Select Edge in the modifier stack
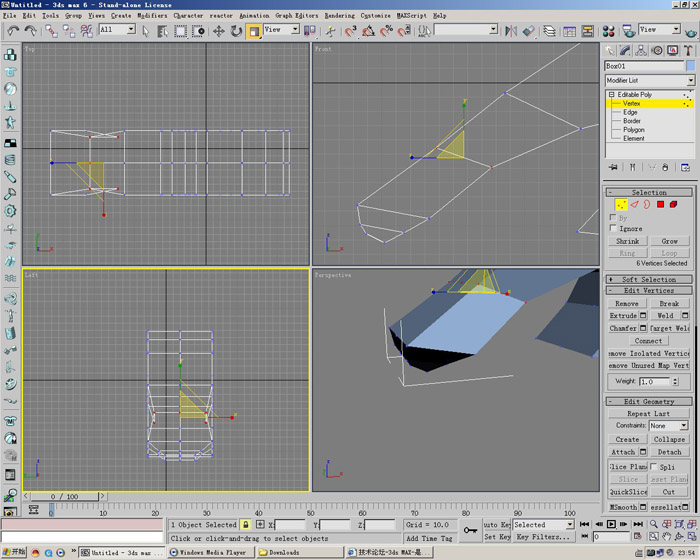The width and height of the screenshot is (700, 560). pyautogui.click(x=630, y=112)
